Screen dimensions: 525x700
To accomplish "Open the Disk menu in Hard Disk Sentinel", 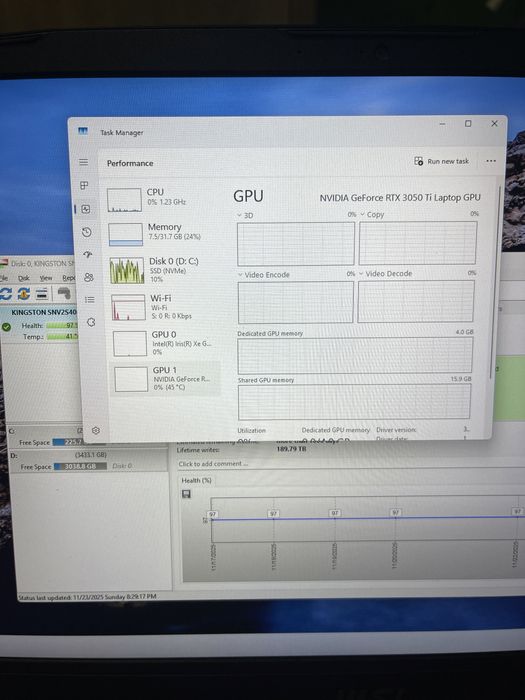I will [x=24, y=278].
